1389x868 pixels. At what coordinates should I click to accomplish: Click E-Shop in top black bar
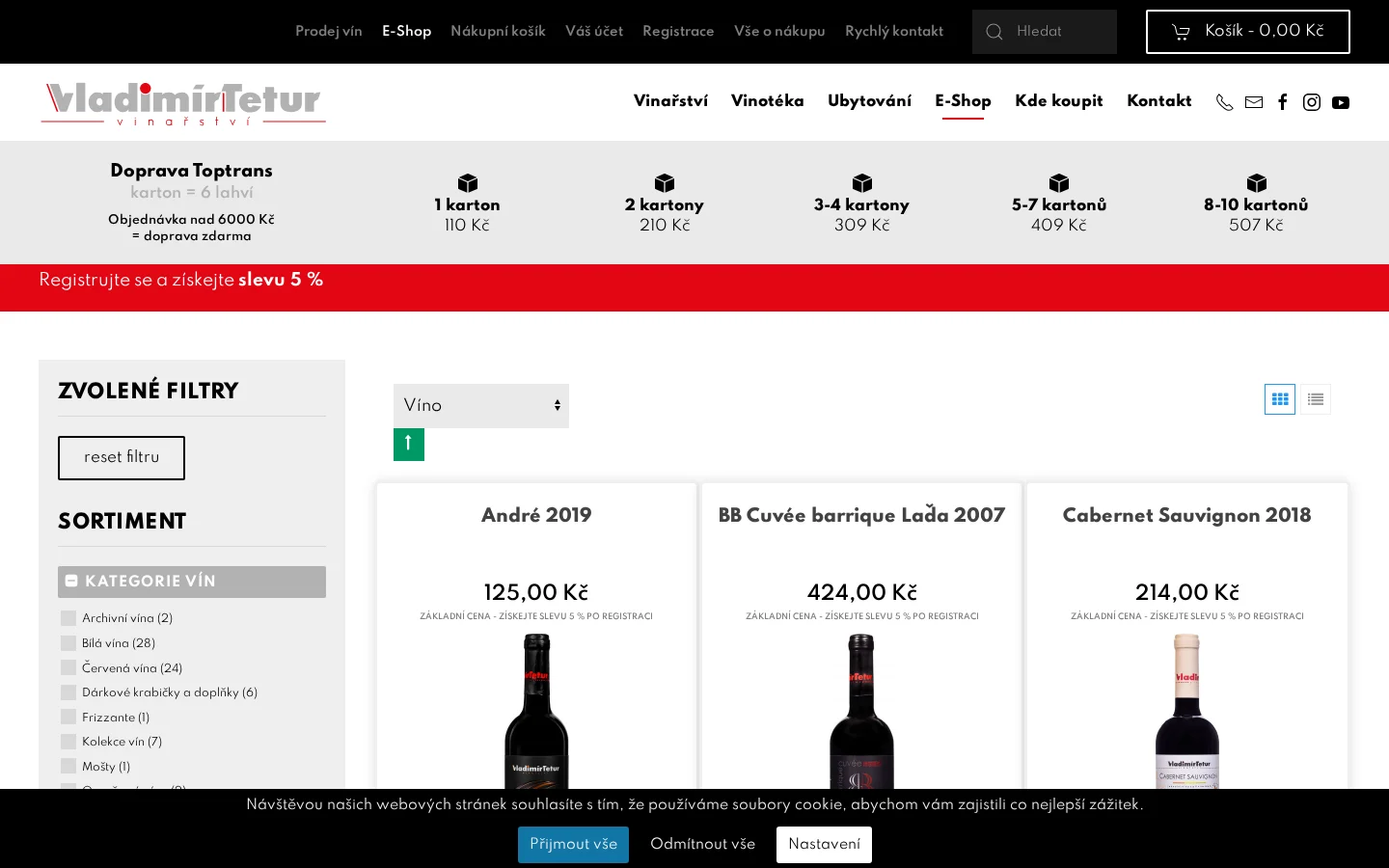tap(407, 32)
